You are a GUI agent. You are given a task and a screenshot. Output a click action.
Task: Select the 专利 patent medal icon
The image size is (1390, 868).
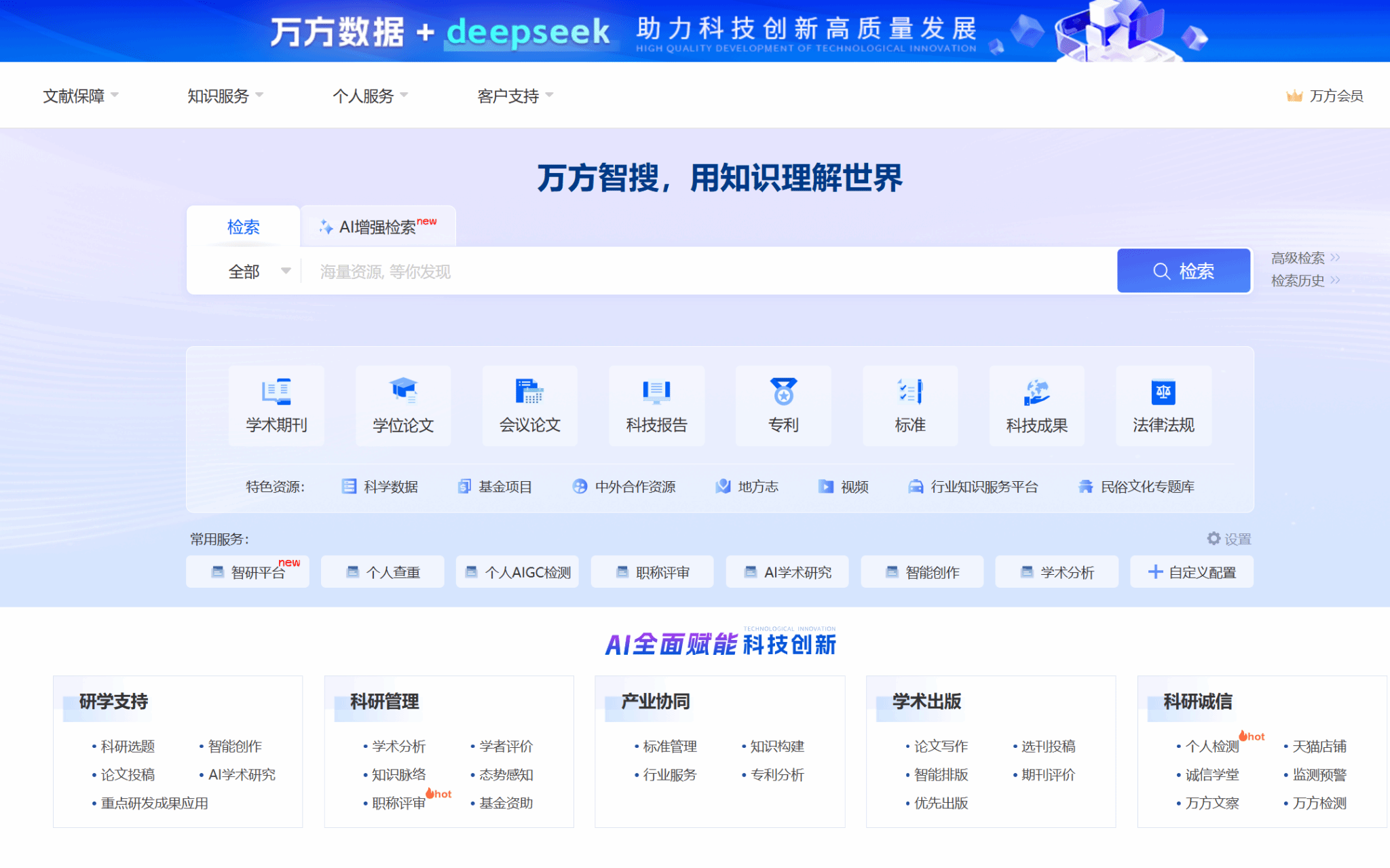click(783, 392)
